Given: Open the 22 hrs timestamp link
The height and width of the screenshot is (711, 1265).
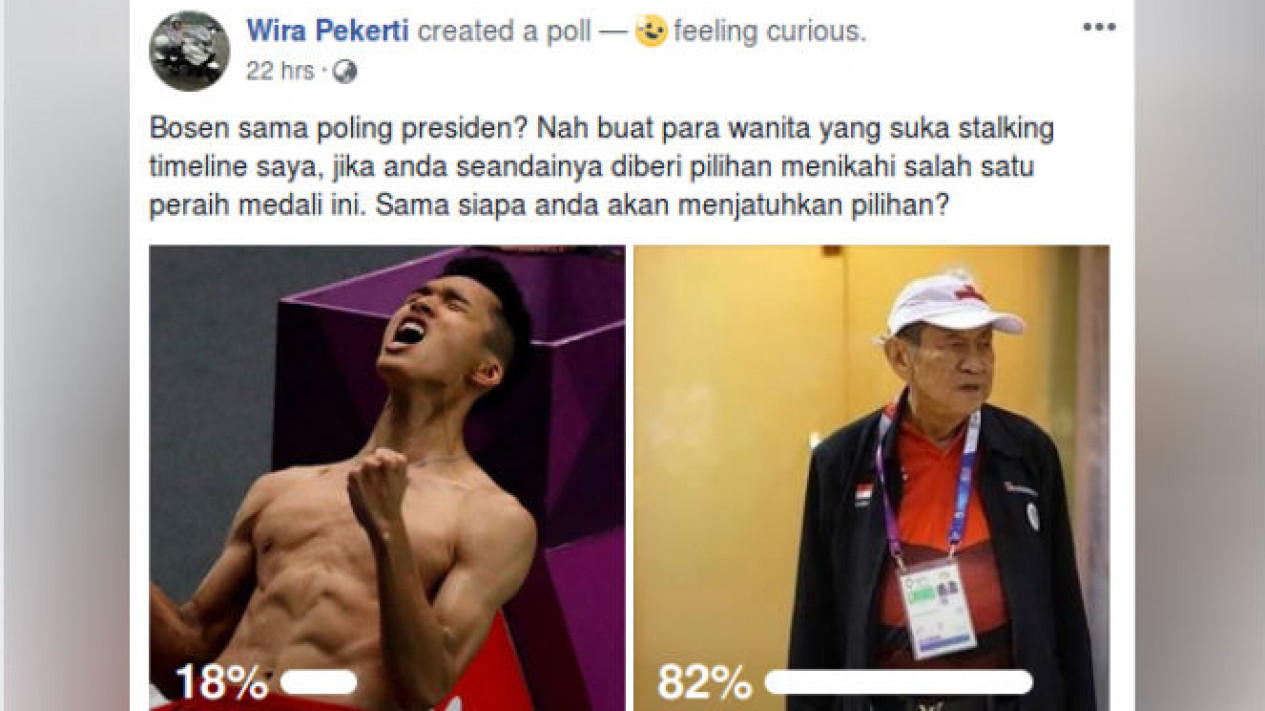Looking at the screenshot, I should (x=280, y=72).
